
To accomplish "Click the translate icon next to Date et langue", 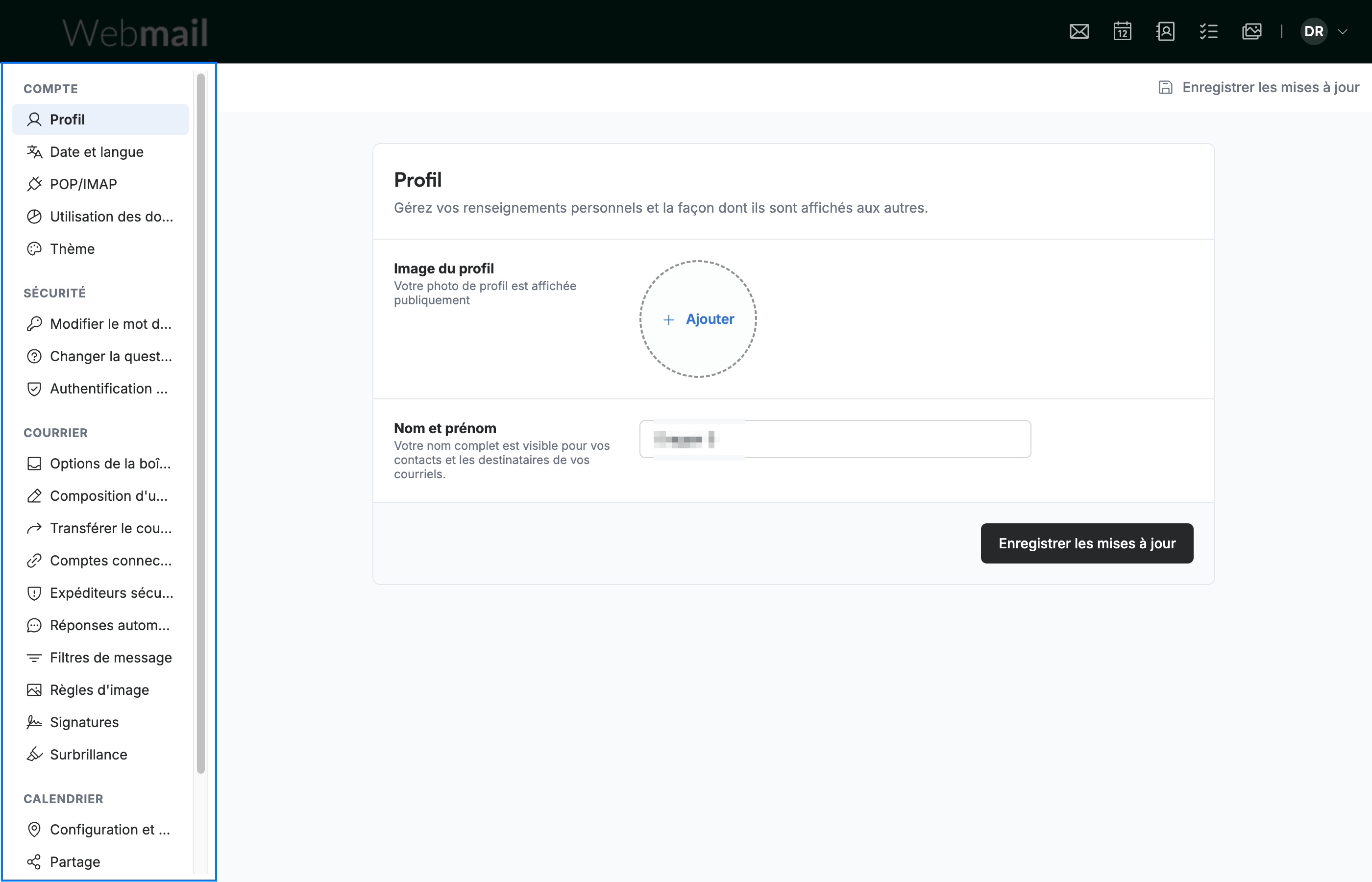I will point(34,152).
